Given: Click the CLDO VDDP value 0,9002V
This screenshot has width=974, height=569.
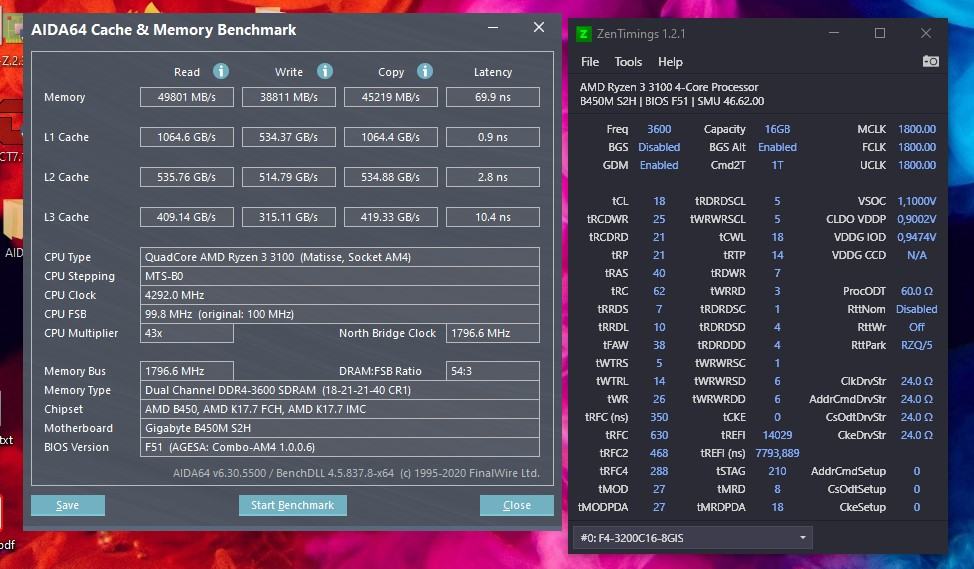Looking at the screenshot, I should 916,219.
